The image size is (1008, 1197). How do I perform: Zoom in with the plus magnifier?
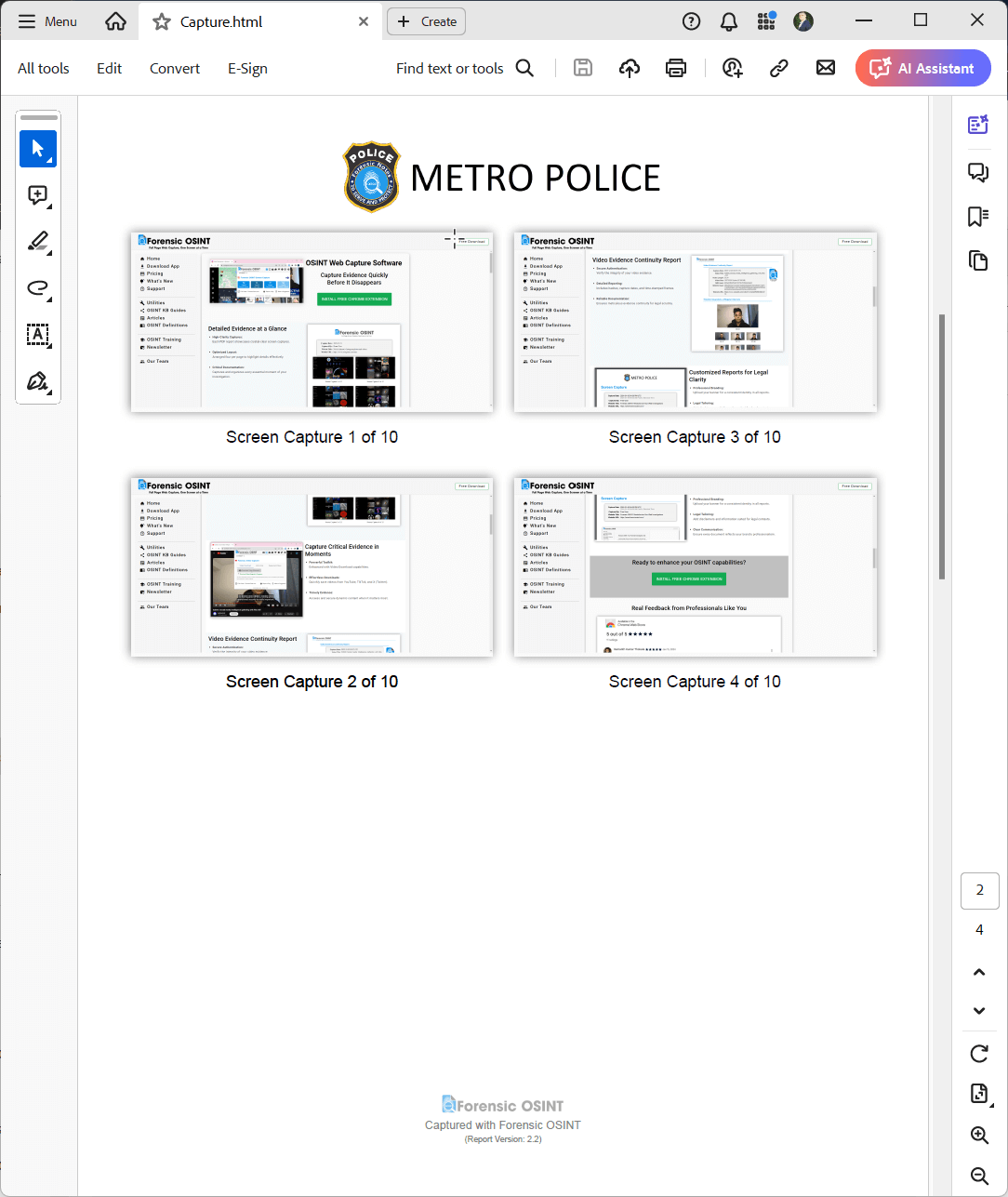tap(979, 1135)
